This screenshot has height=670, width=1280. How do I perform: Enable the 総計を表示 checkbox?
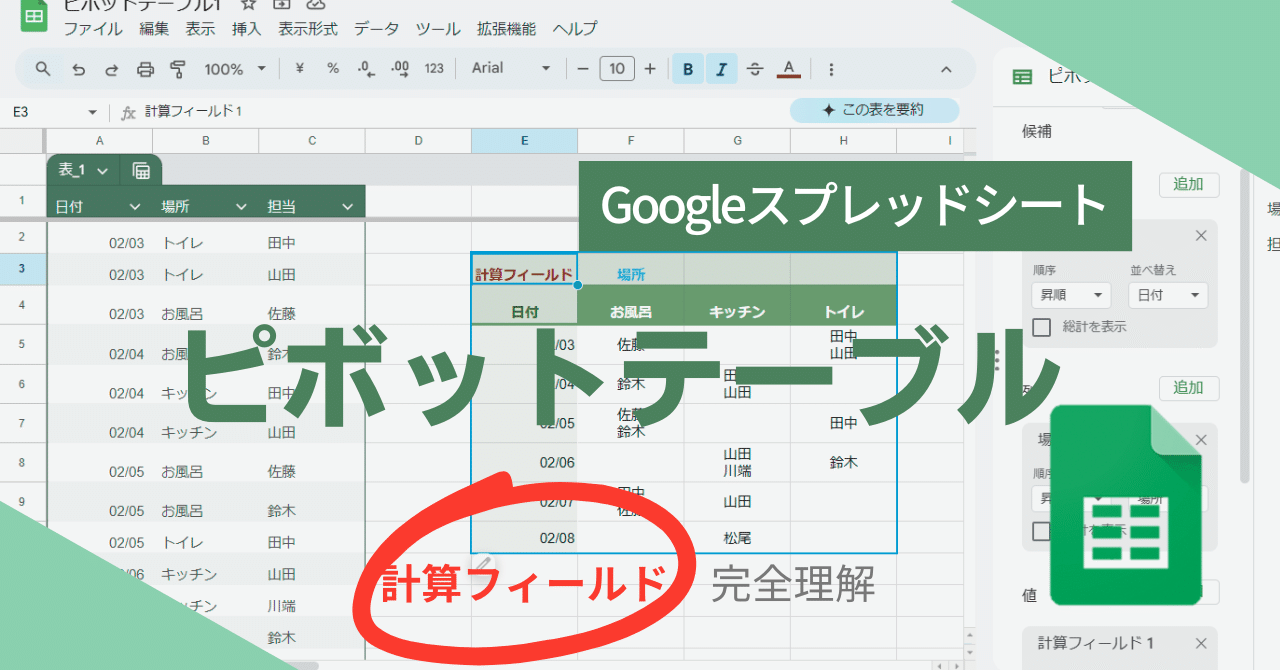tap(1041, 327)
